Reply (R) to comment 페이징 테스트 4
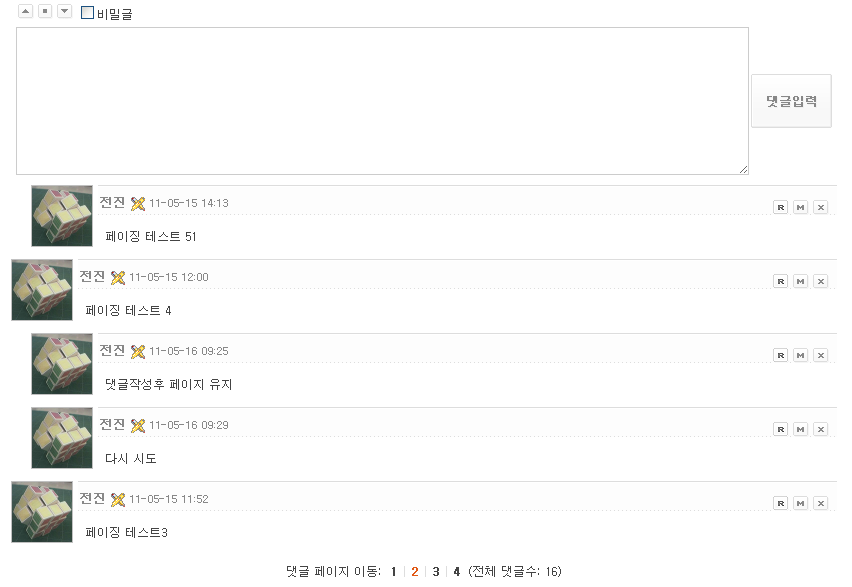This screenshot has height=587, width=852. 780,281
